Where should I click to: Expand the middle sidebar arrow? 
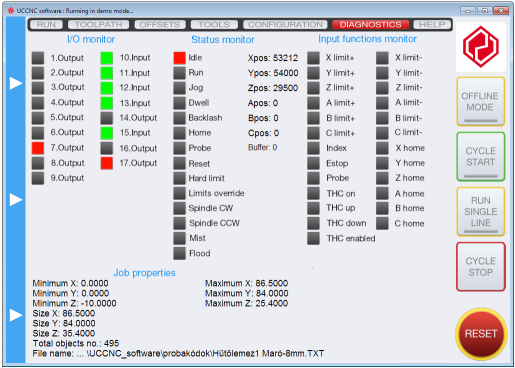(16, 200)
